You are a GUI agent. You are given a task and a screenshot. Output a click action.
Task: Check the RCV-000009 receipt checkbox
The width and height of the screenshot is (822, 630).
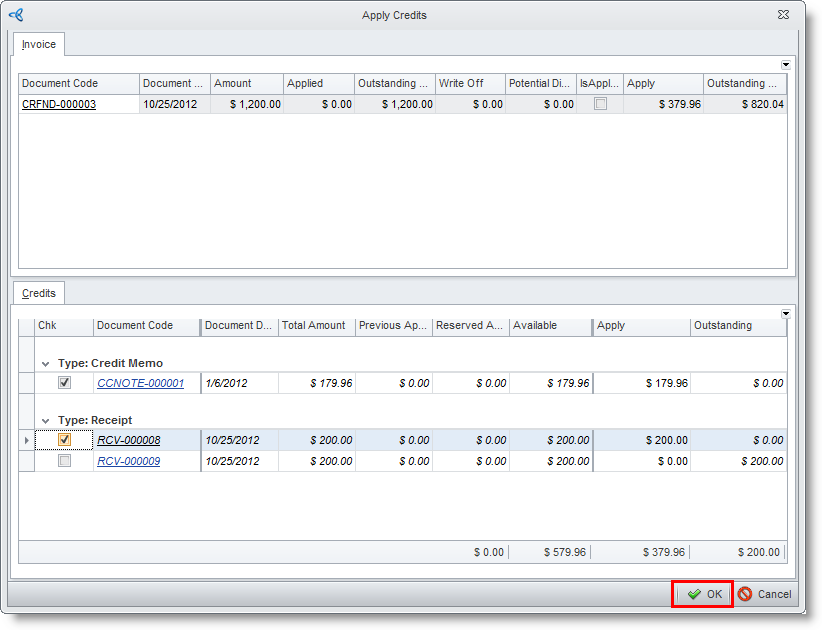click(x=64, y=461)
